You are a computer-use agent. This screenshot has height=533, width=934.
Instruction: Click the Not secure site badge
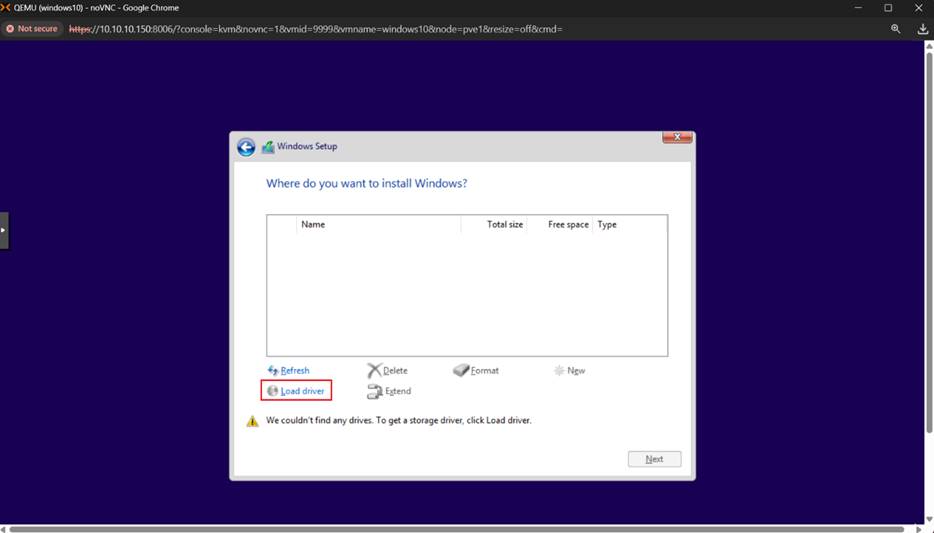click(32, 29)
